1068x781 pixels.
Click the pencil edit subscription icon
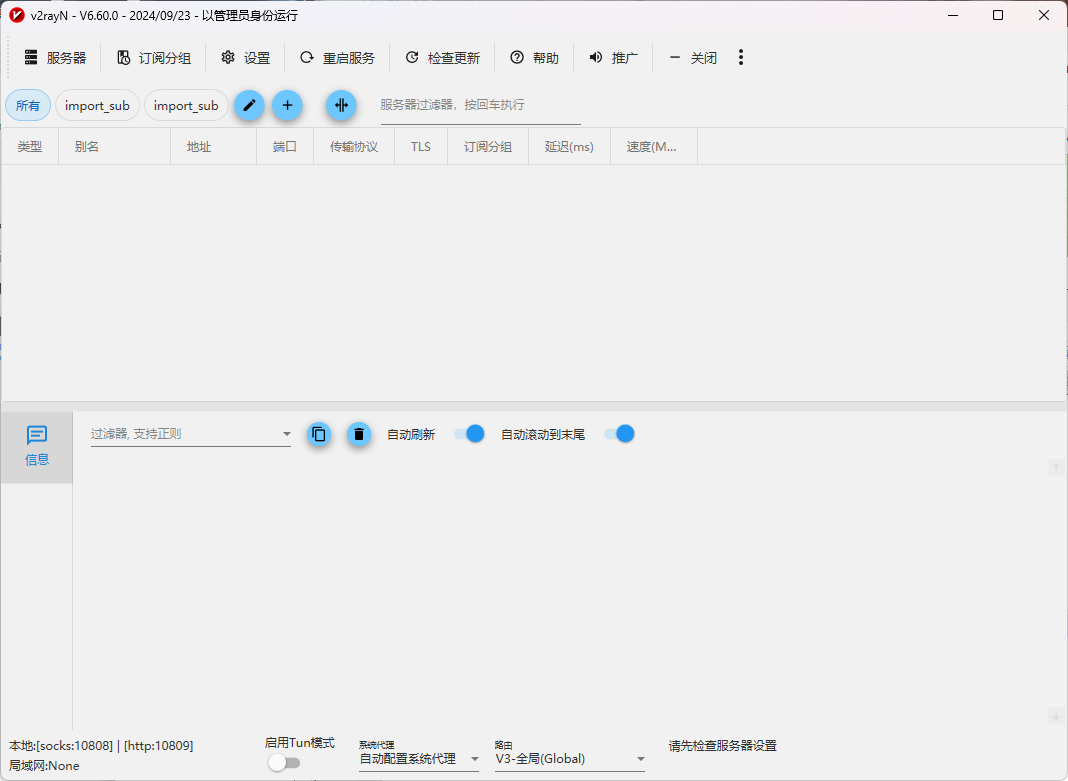coord(249,105)
